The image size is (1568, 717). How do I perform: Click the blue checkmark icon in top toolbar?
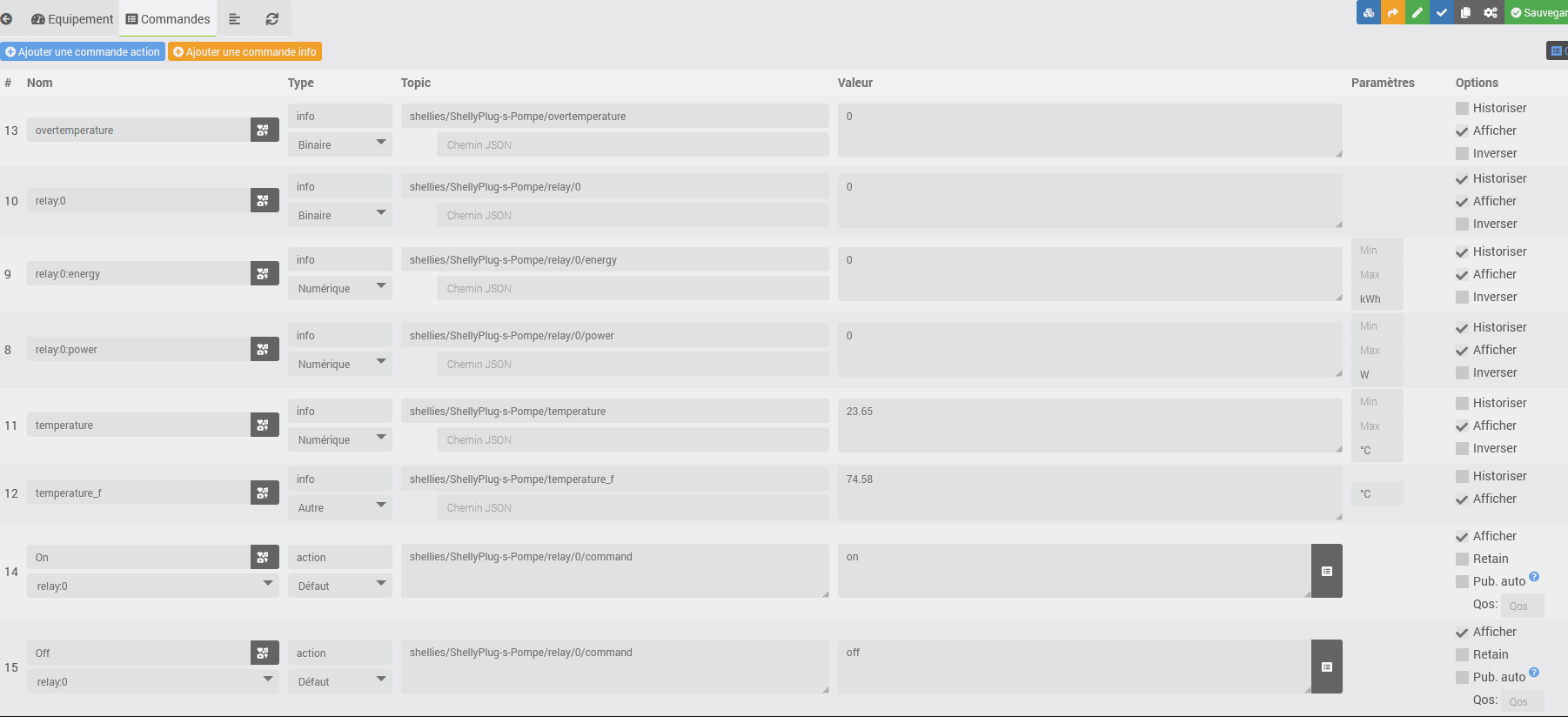point(1442,12)
